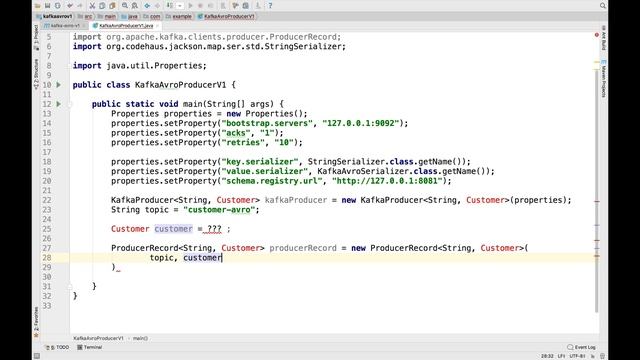Screen dimensions: 640x360
Task: Click the main() bottom breadcrumb
Action: (x=140, y=338)
